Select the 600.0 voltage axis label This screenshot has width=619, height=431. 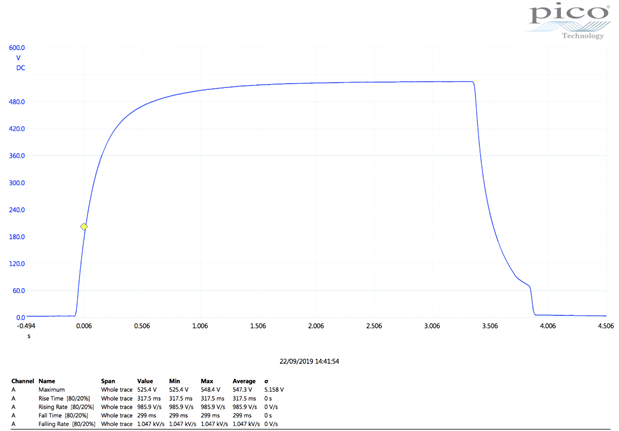tap(17, 48)
